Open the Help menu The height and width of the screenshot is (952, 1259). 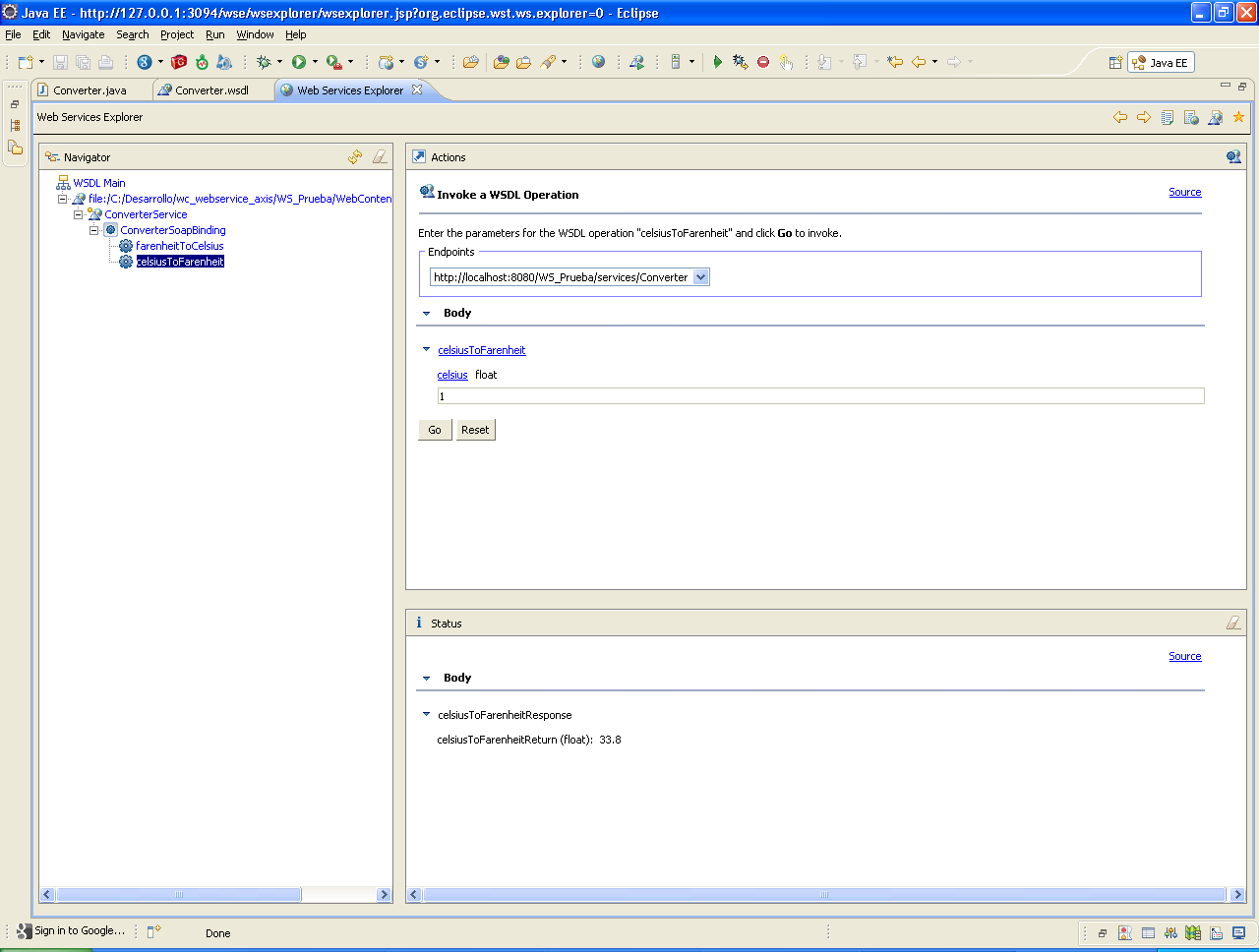coord(296,34)
